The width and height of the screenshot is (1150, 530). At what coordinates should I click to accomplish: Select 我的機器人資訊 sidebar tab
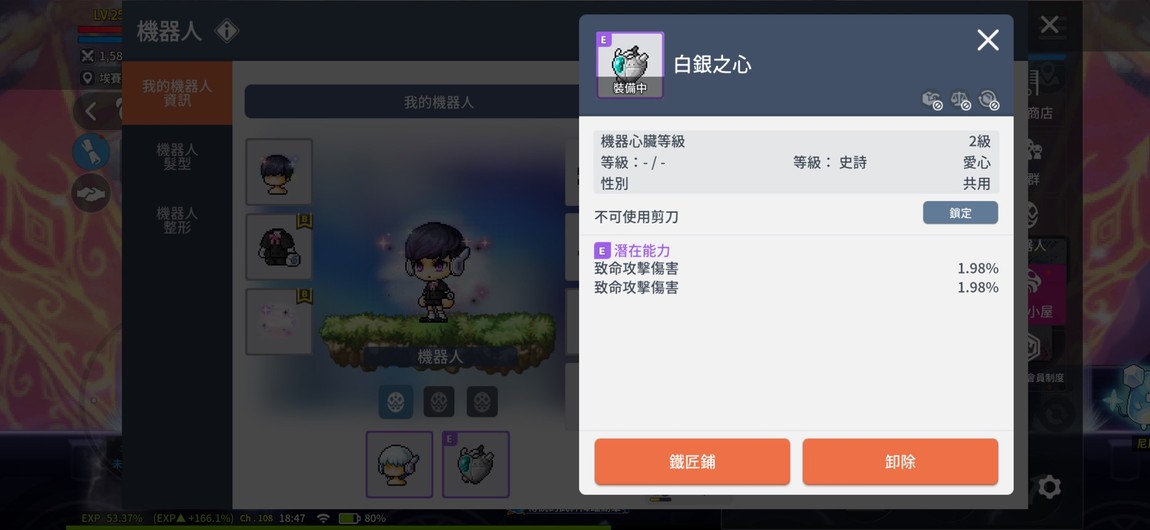(177, 93)
